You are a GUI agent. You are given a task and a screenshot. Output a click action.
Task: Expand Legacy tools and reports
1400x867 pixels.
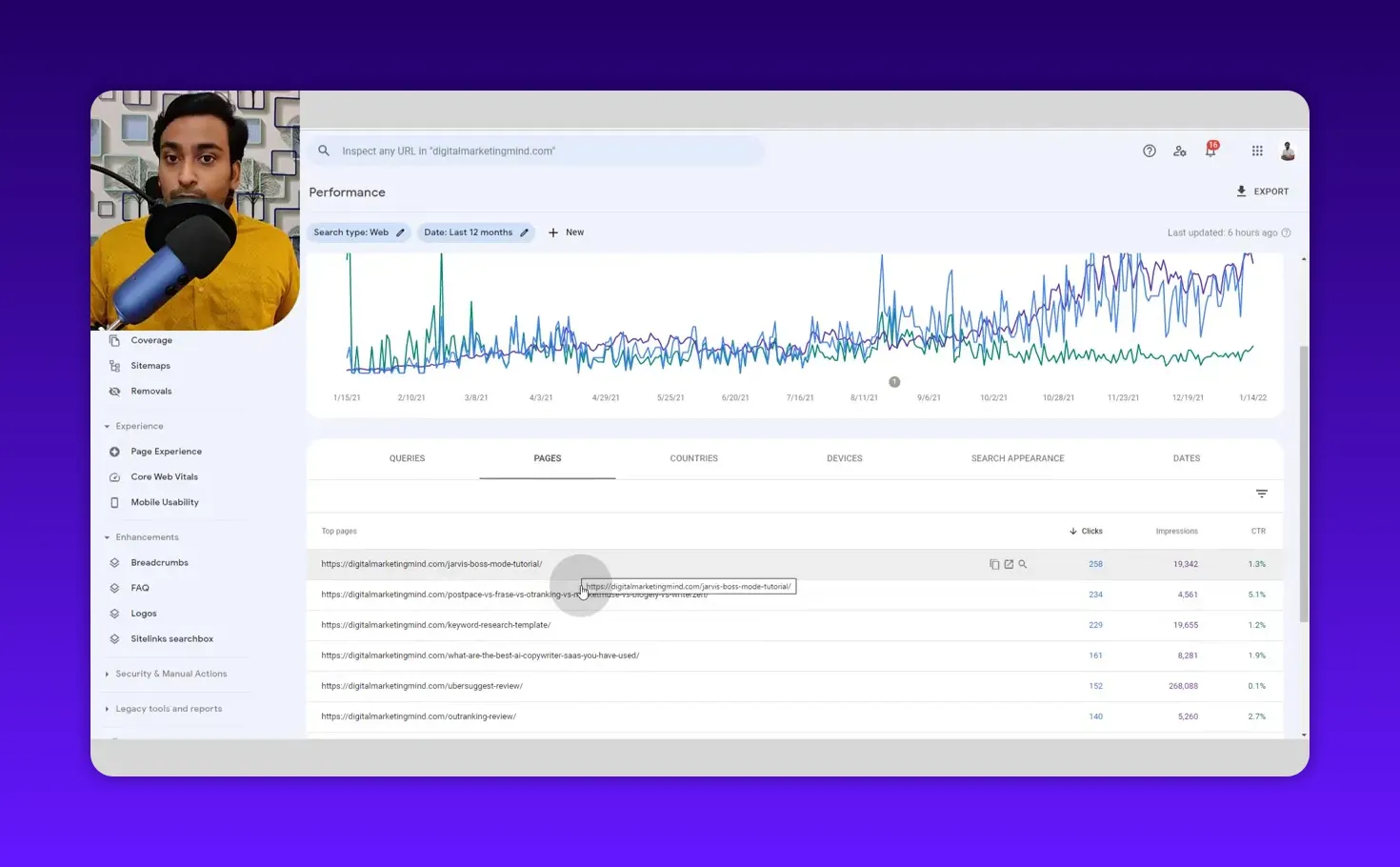click(x=168, y=709)
